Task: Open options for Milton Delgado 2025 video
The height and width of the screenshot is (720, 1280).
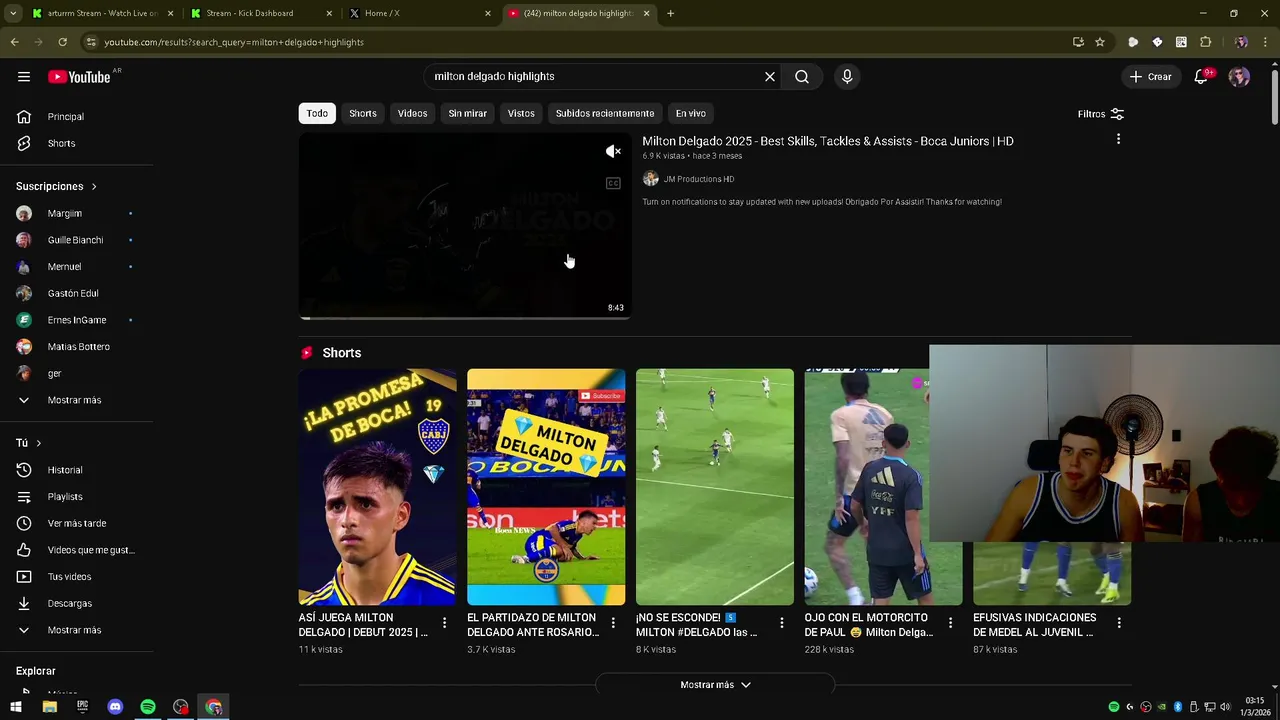Action: coord(1118,139)
